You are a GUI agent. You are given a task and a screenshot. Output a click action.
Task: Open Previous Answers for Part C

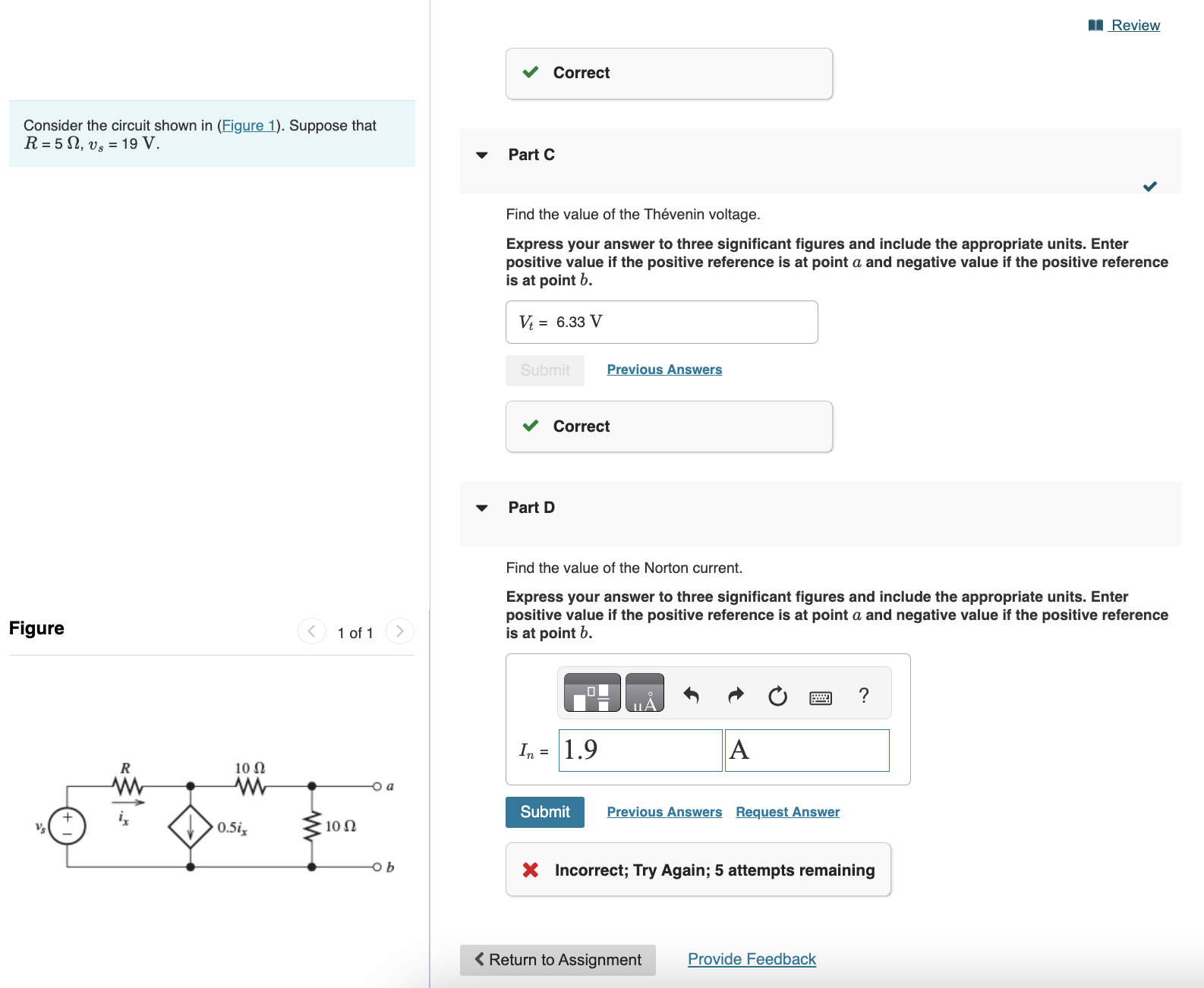click(664, 370)
